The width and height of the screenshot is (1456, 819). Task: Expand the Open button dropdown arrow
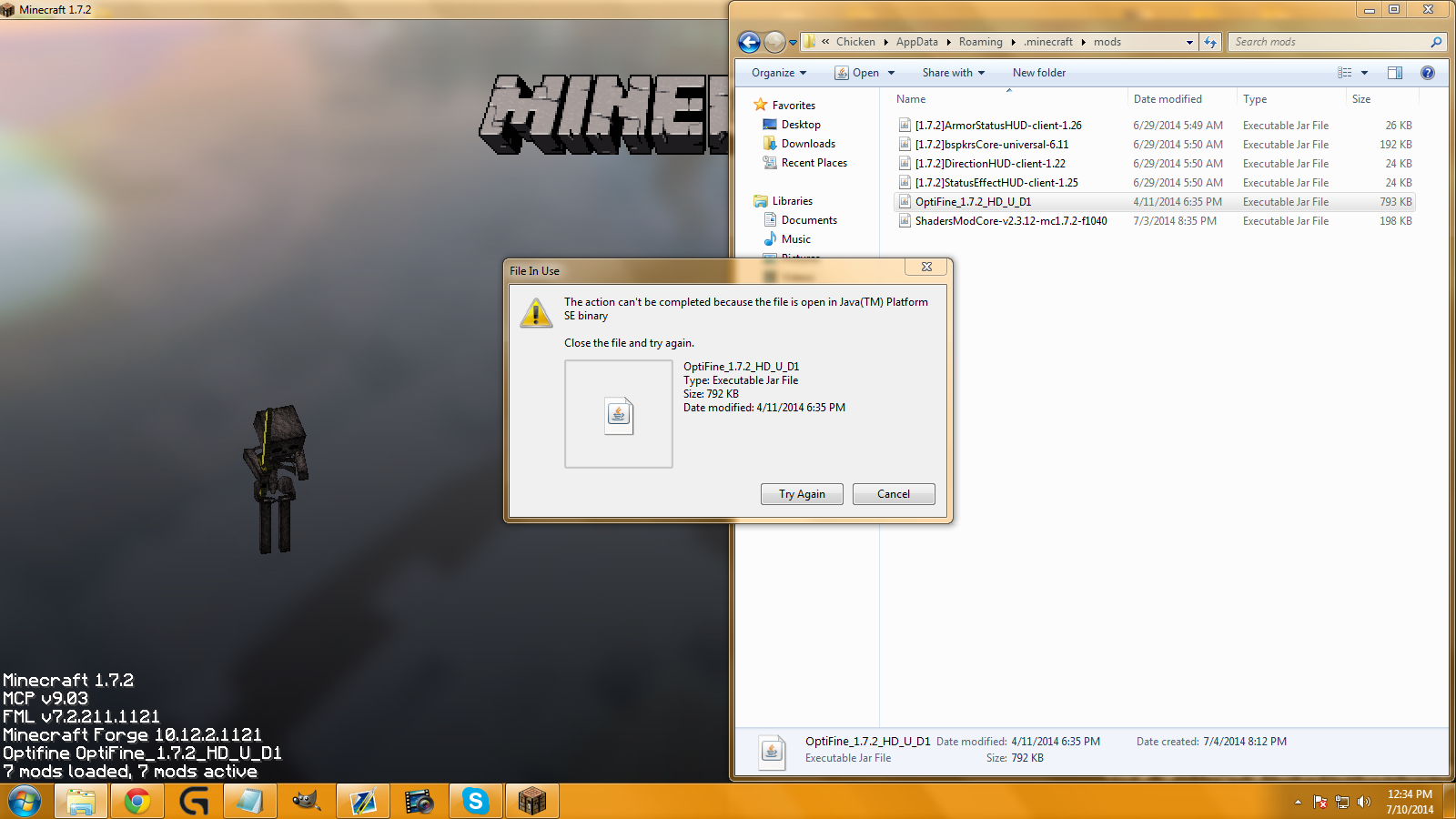[x=891, y=73]
